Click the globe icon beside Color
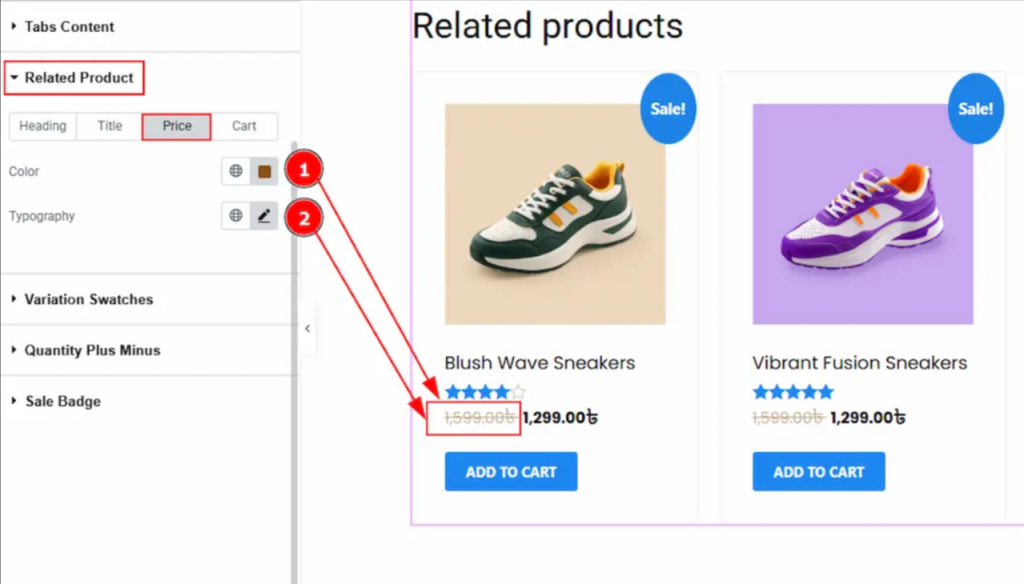 click(x=236, y=172)
